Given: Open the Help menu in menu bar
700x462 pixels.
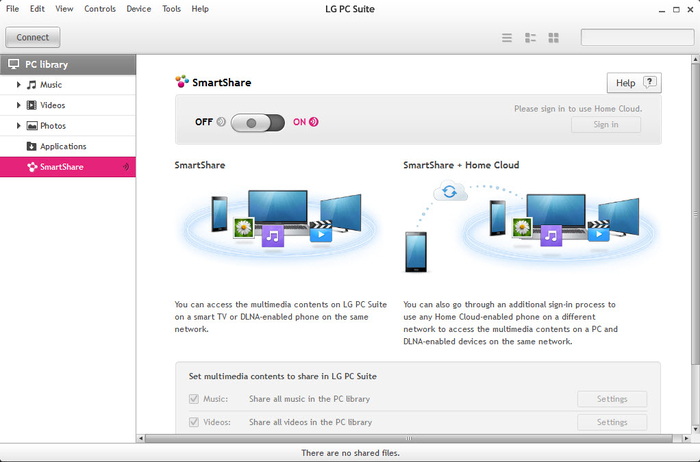Looking at the screenshot, I should pos(200,8).
